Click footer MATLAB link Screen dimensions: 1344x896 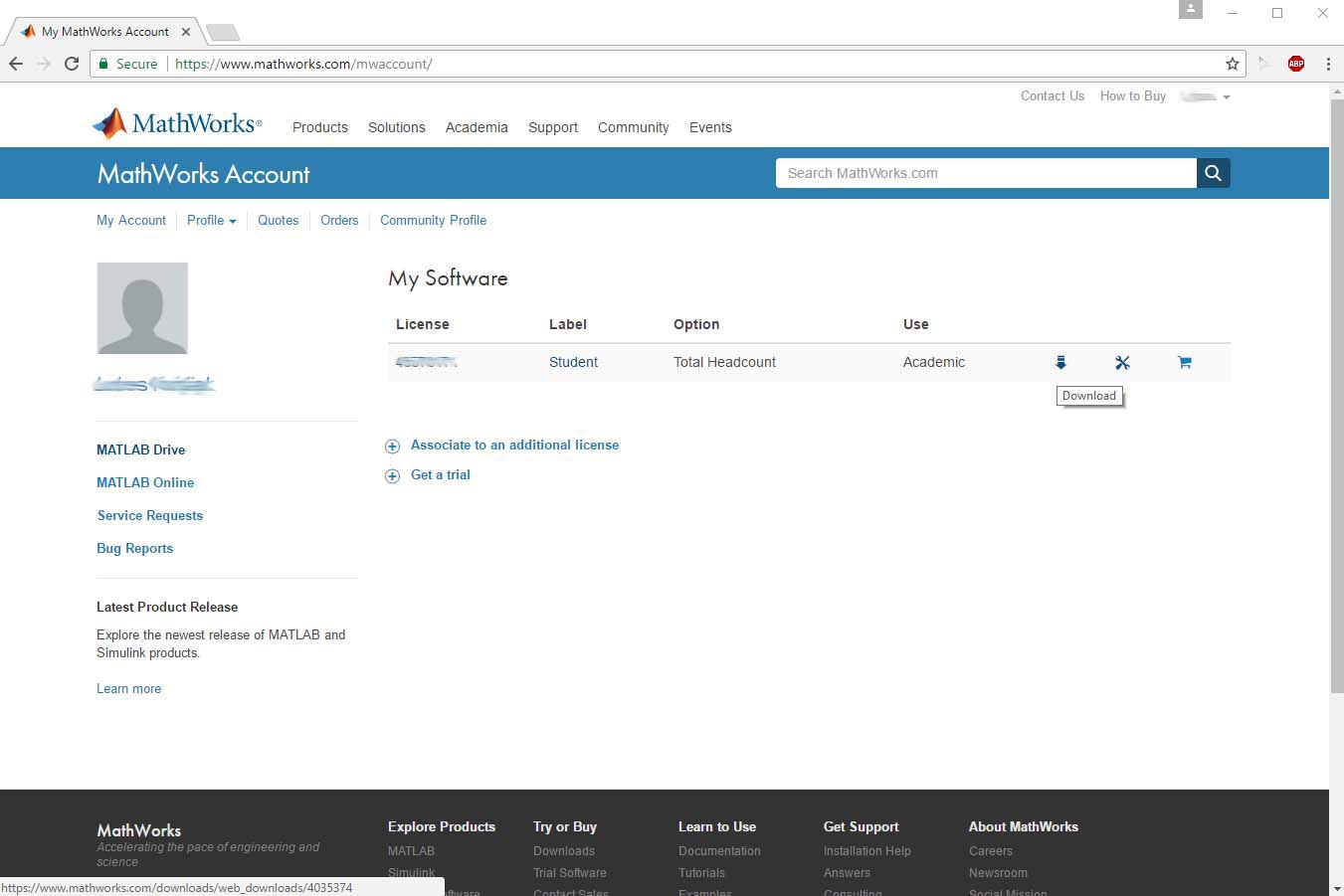pyautogui.click(x=411, y=851)
